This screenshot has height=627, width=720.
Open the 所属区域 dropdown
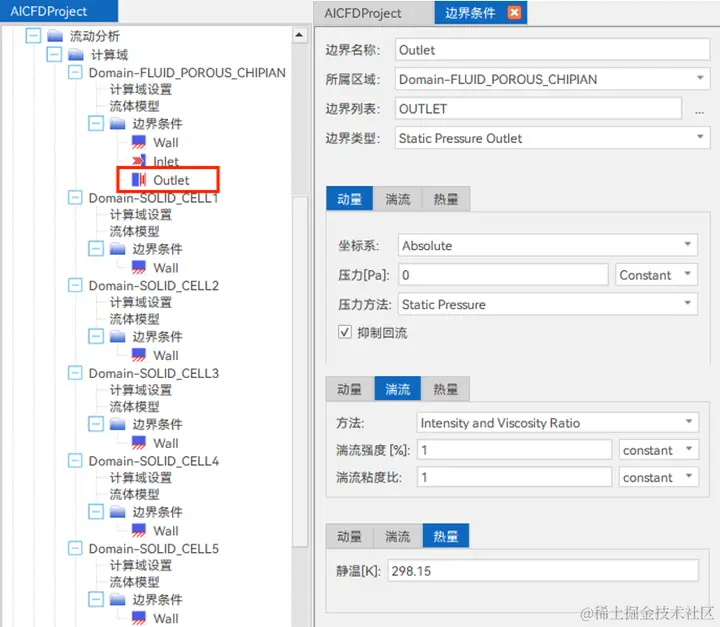point(700,79)
